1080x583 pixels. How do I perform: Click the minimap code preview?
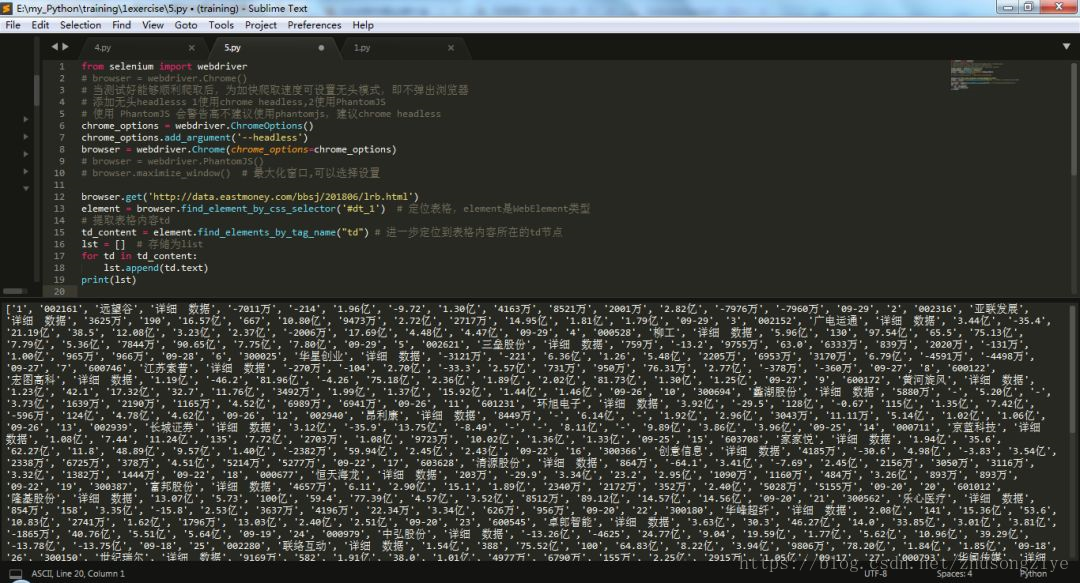point(984,74)
